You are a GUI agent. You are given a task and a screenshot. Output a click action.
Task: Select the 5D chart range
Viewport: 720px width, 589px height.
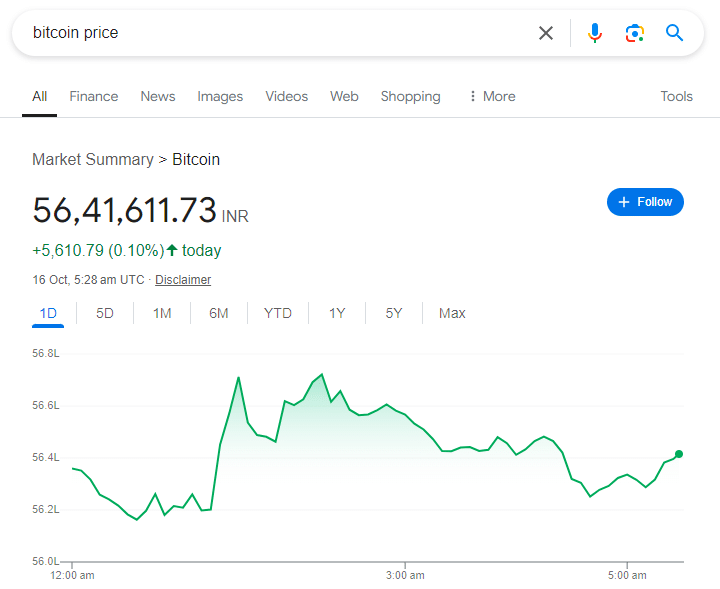105,313
